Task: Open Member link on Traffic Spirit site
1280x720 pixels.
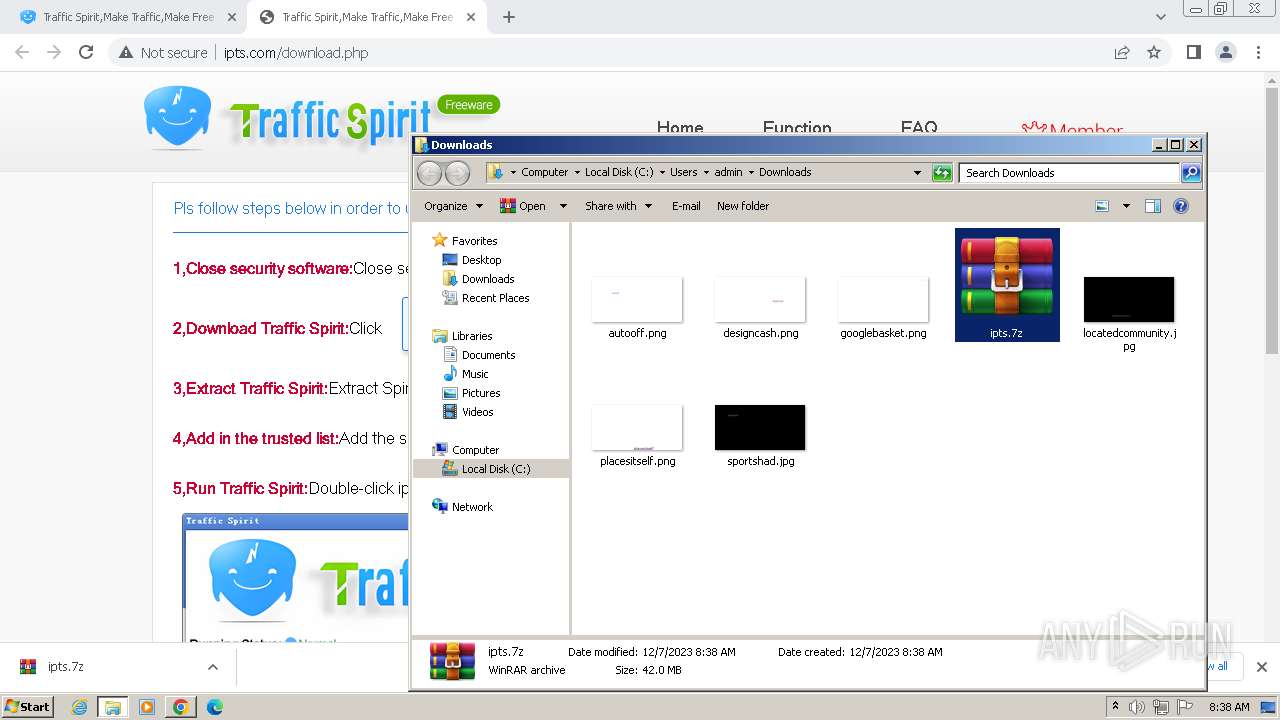Action: [1072, 129]
